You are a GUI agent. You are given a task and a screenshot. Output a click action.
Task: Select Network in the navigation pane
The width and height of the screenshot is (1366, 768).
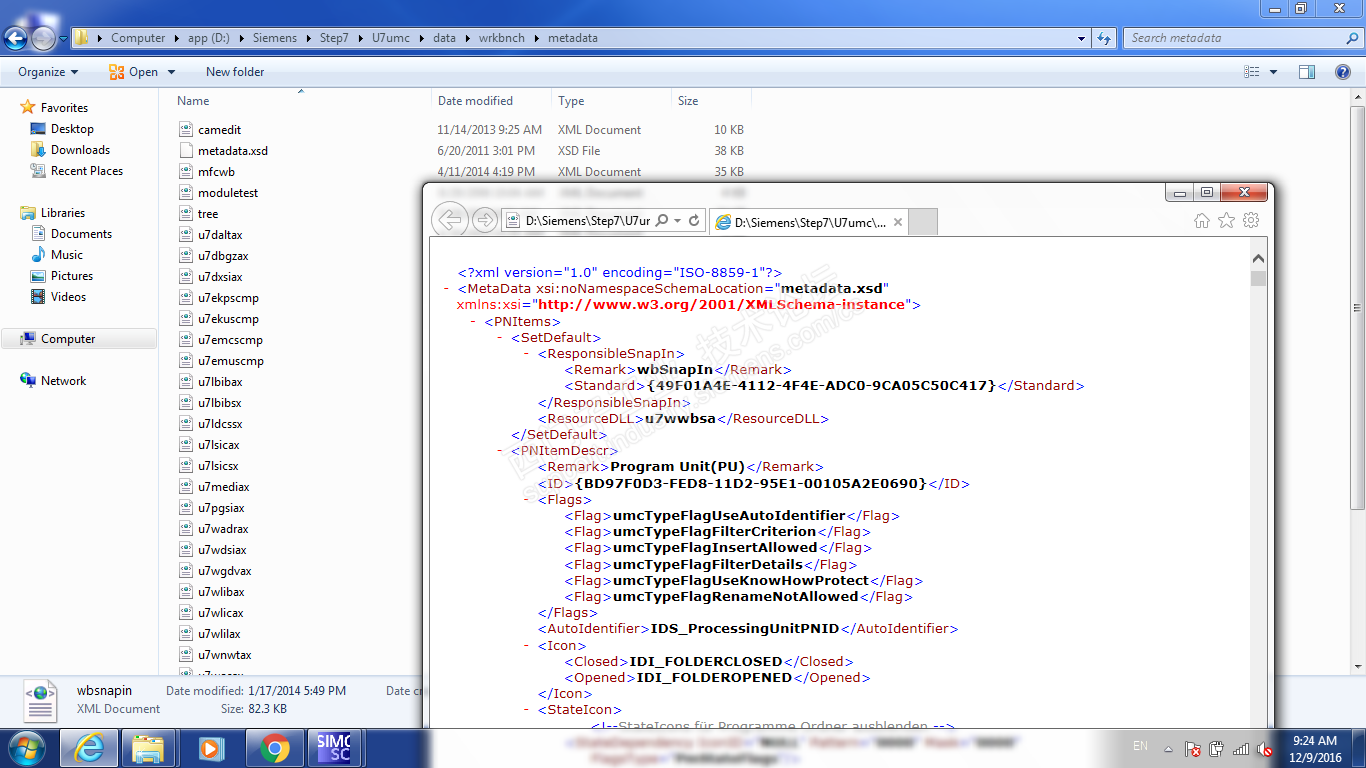[x=63, y=381]
